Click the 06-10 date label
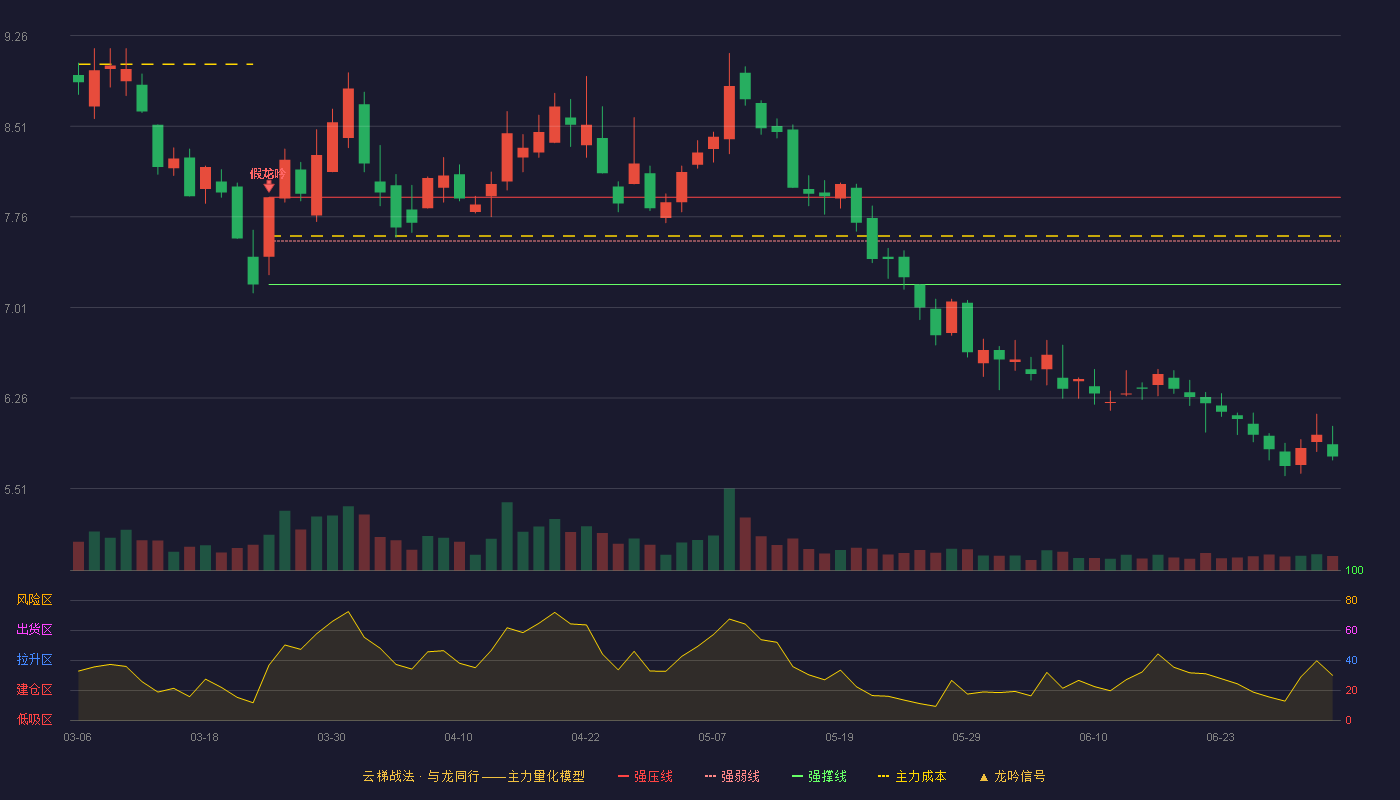Image resolution: width=1400 pixels, height=800 pixels. [1093, 737]
